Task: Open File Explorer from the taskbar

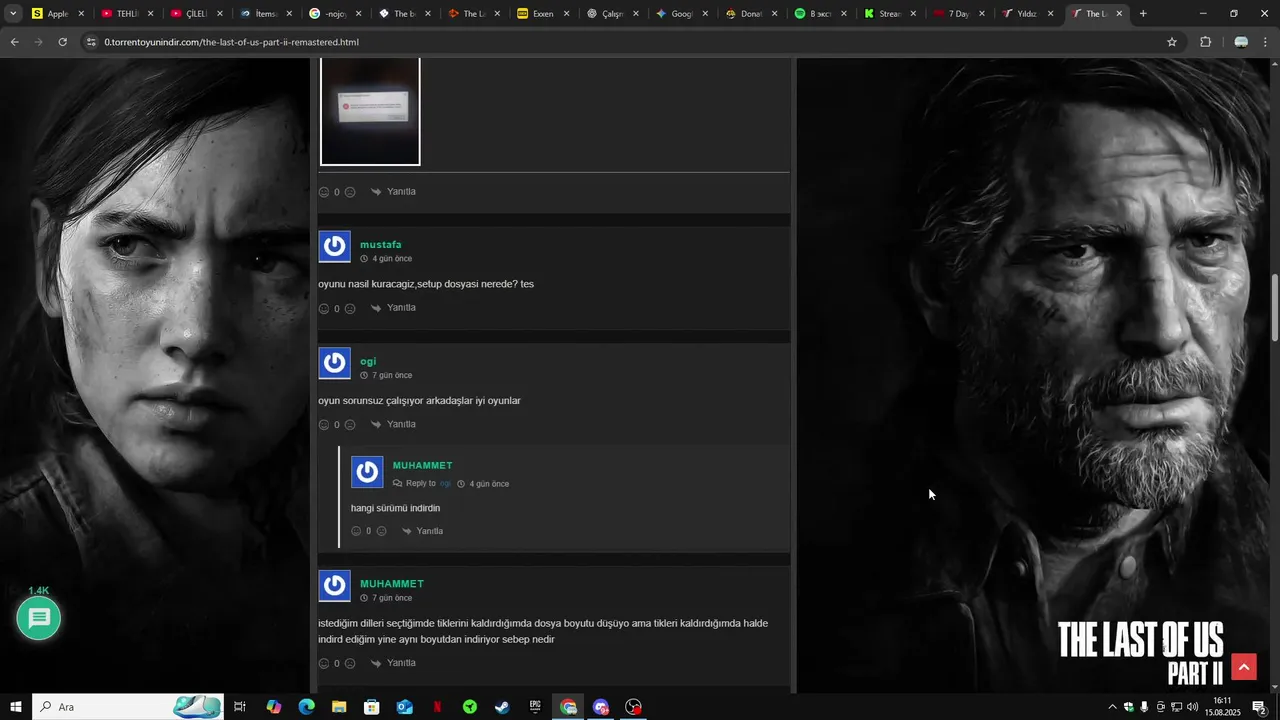Action: (x=339, y=707)
